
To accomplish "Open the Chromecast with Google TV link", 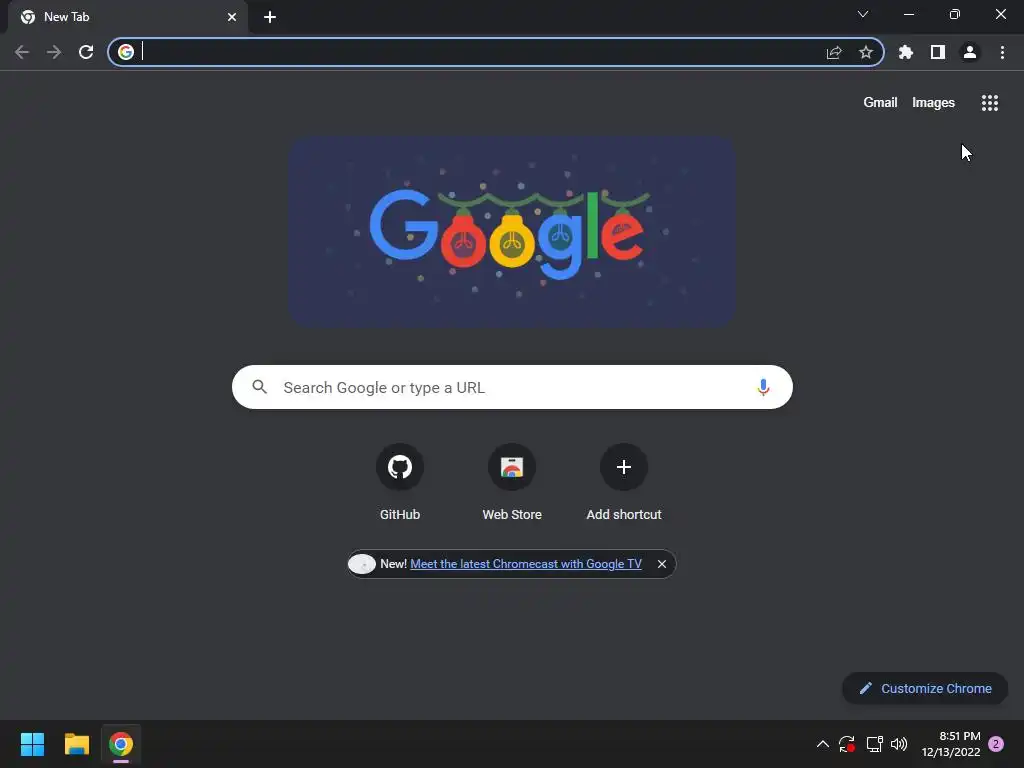I will coord(526,564).
